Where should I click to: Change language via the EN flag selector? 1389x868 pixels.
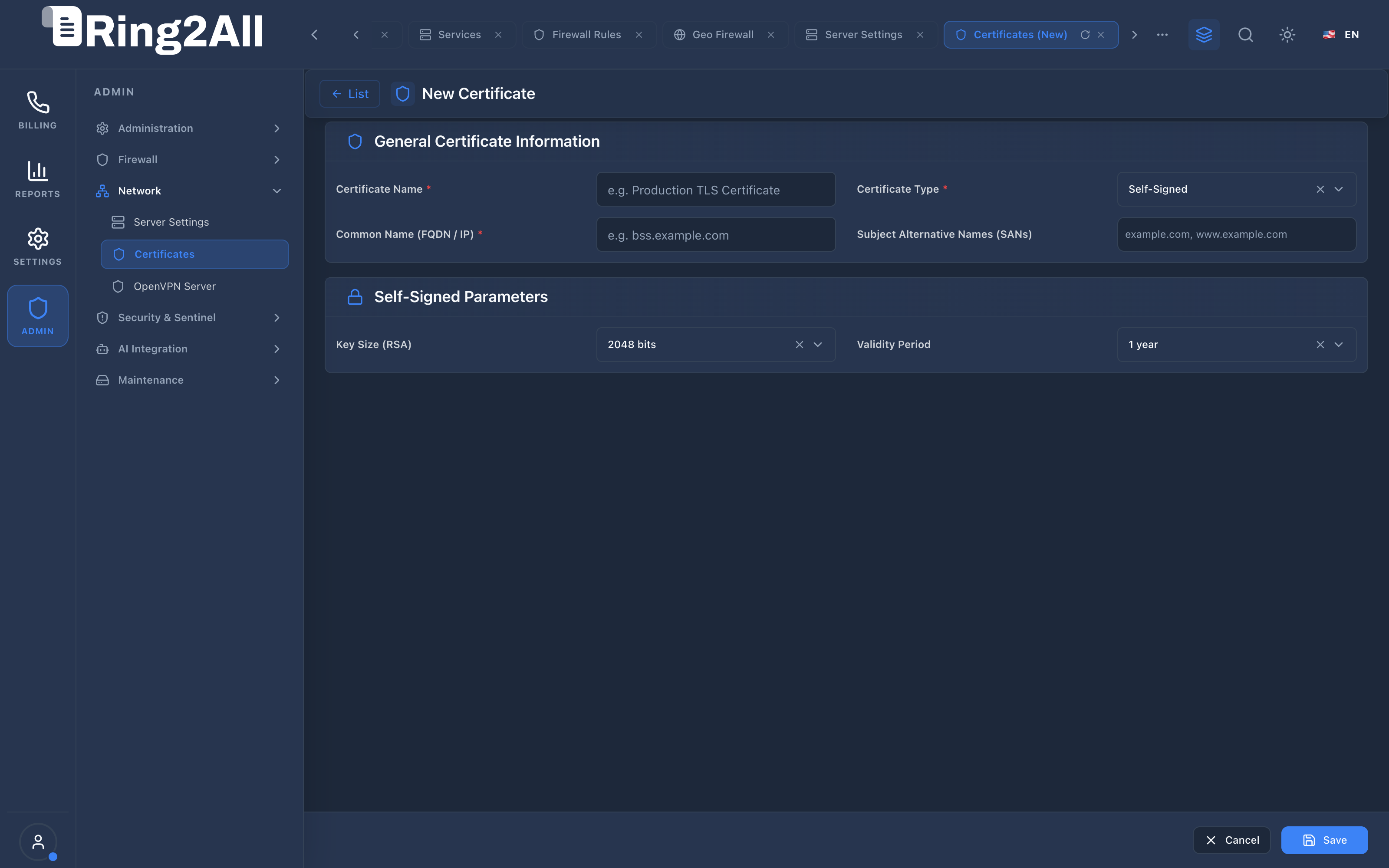click(x=1341, y=34)
